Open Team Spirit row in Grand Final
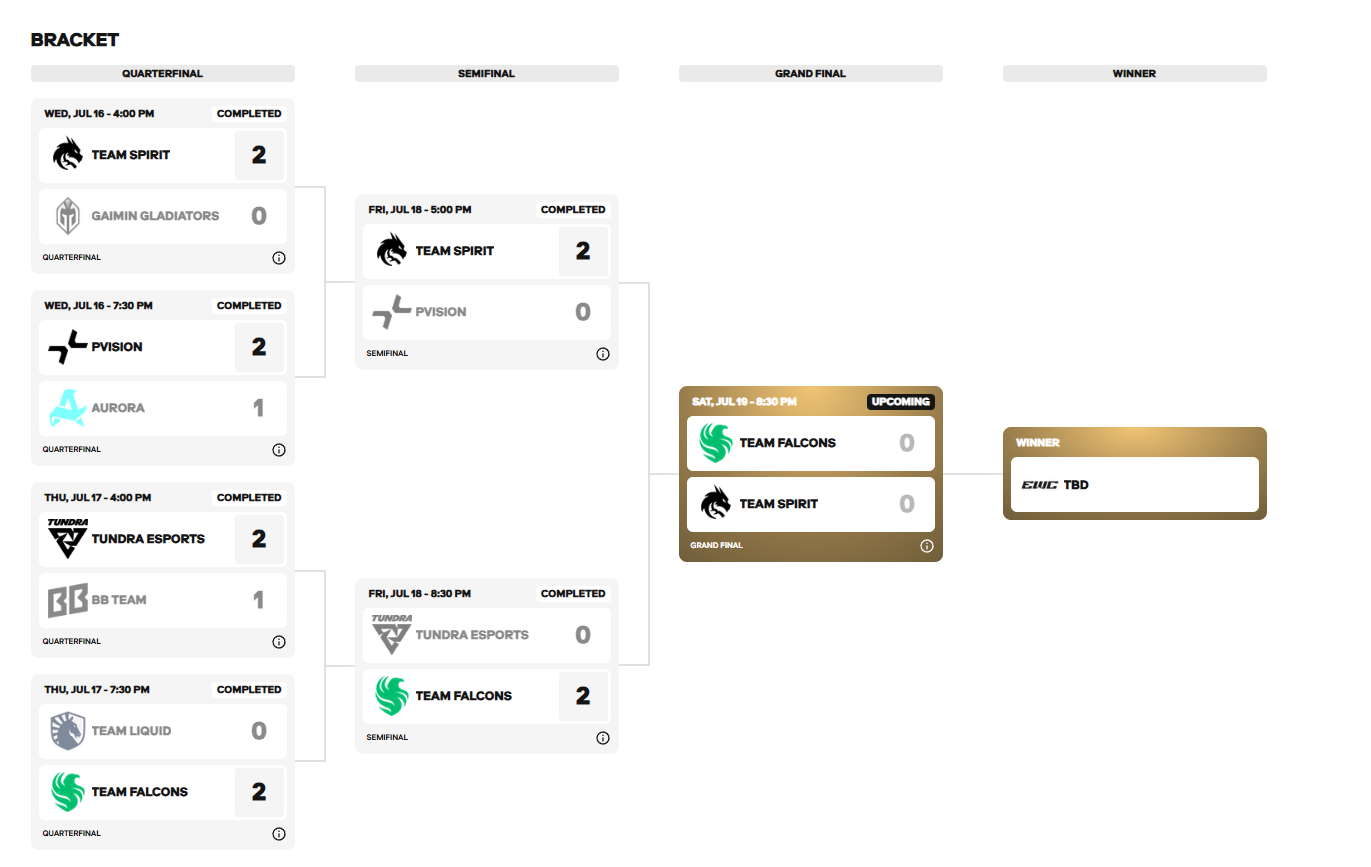The image size is (1371, 867). 811,504
